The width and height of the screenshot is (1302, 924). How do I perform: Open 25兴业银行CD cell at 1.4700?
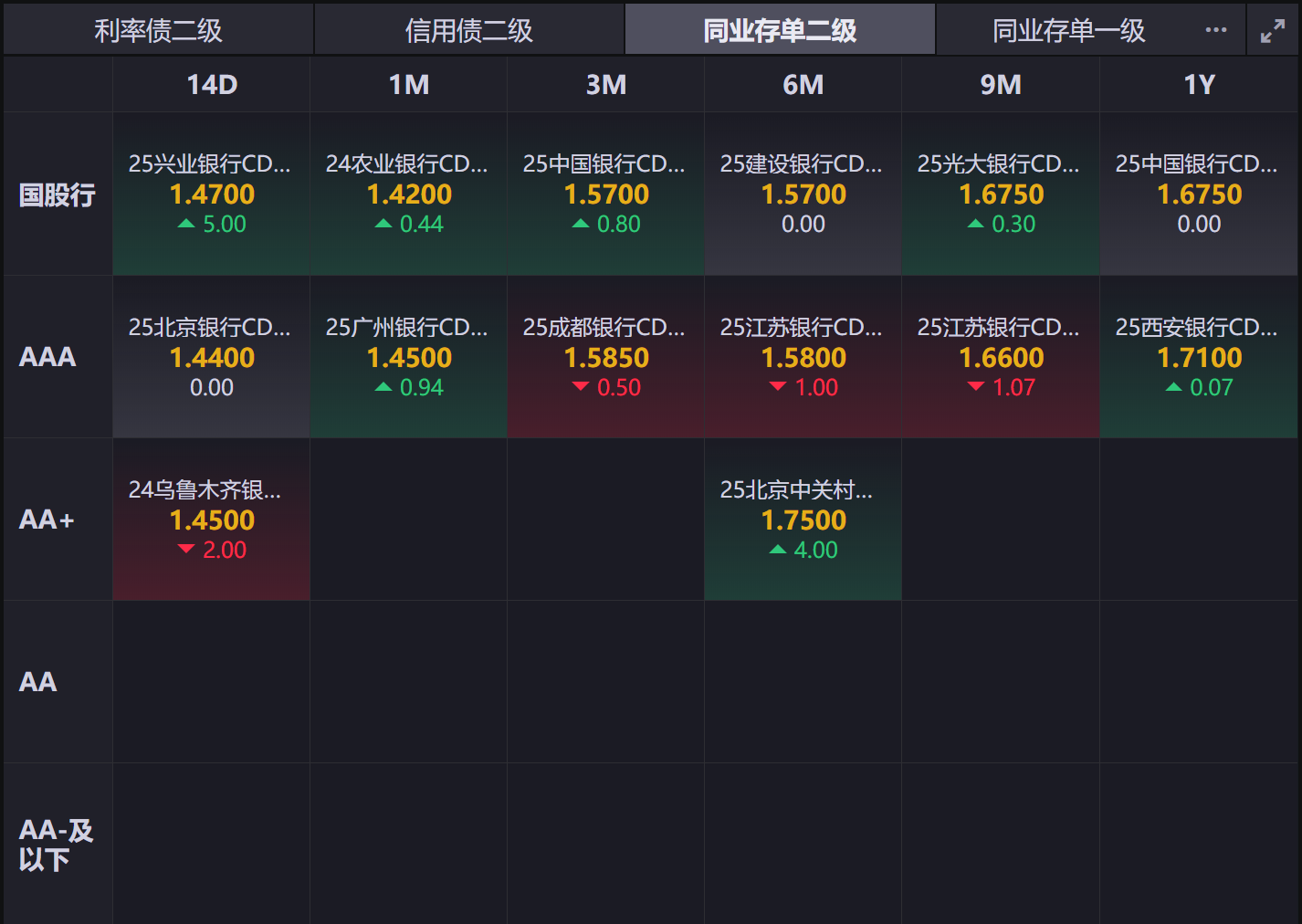(x=212, y=194)
